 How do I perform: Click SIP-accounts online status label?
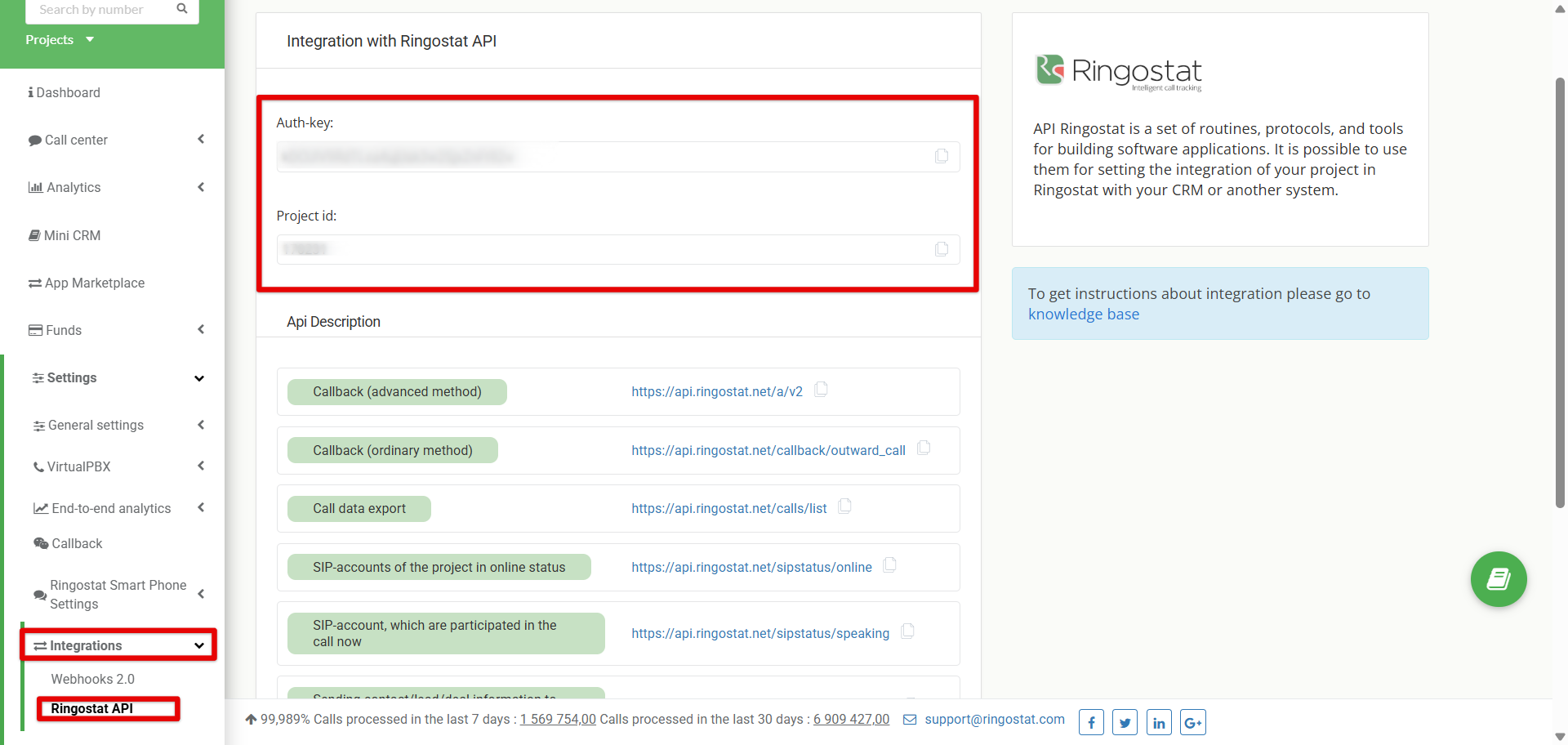click(439, 568)
